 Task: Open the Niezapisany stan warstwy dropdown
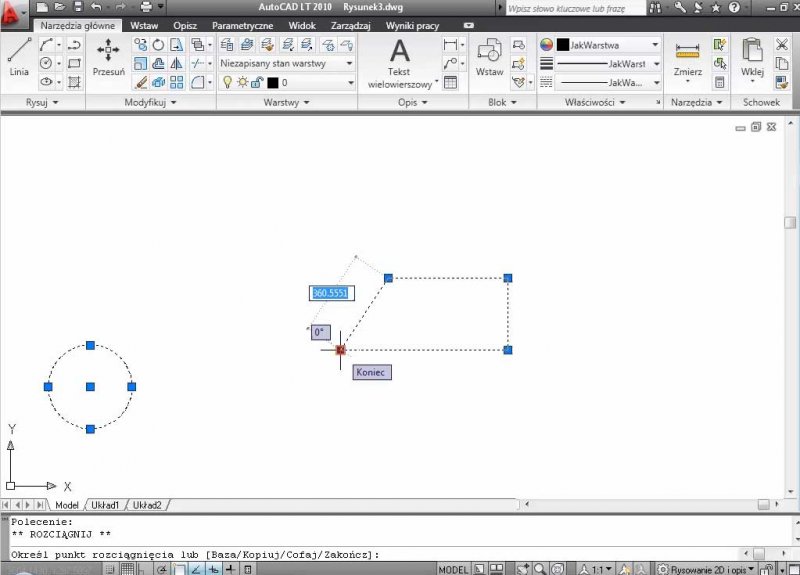(x=286, y=63)
